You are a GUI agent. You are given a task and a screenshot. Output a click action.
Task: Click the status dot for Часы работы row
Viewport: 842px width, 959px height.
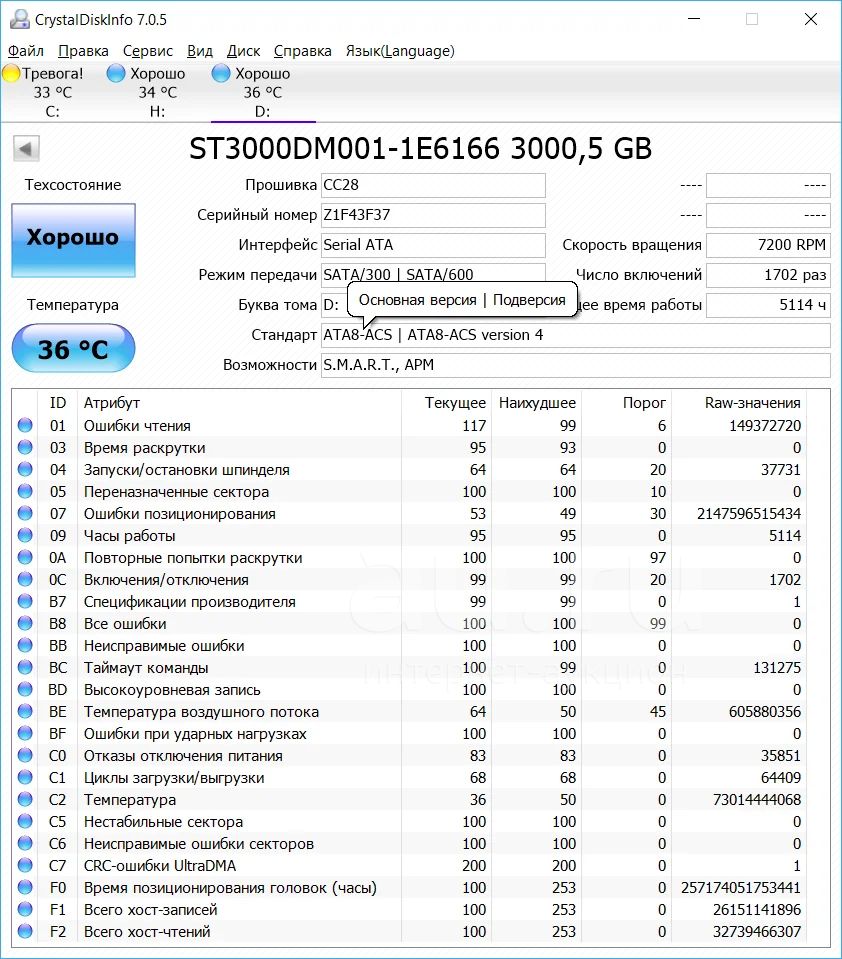click(25, 535)
